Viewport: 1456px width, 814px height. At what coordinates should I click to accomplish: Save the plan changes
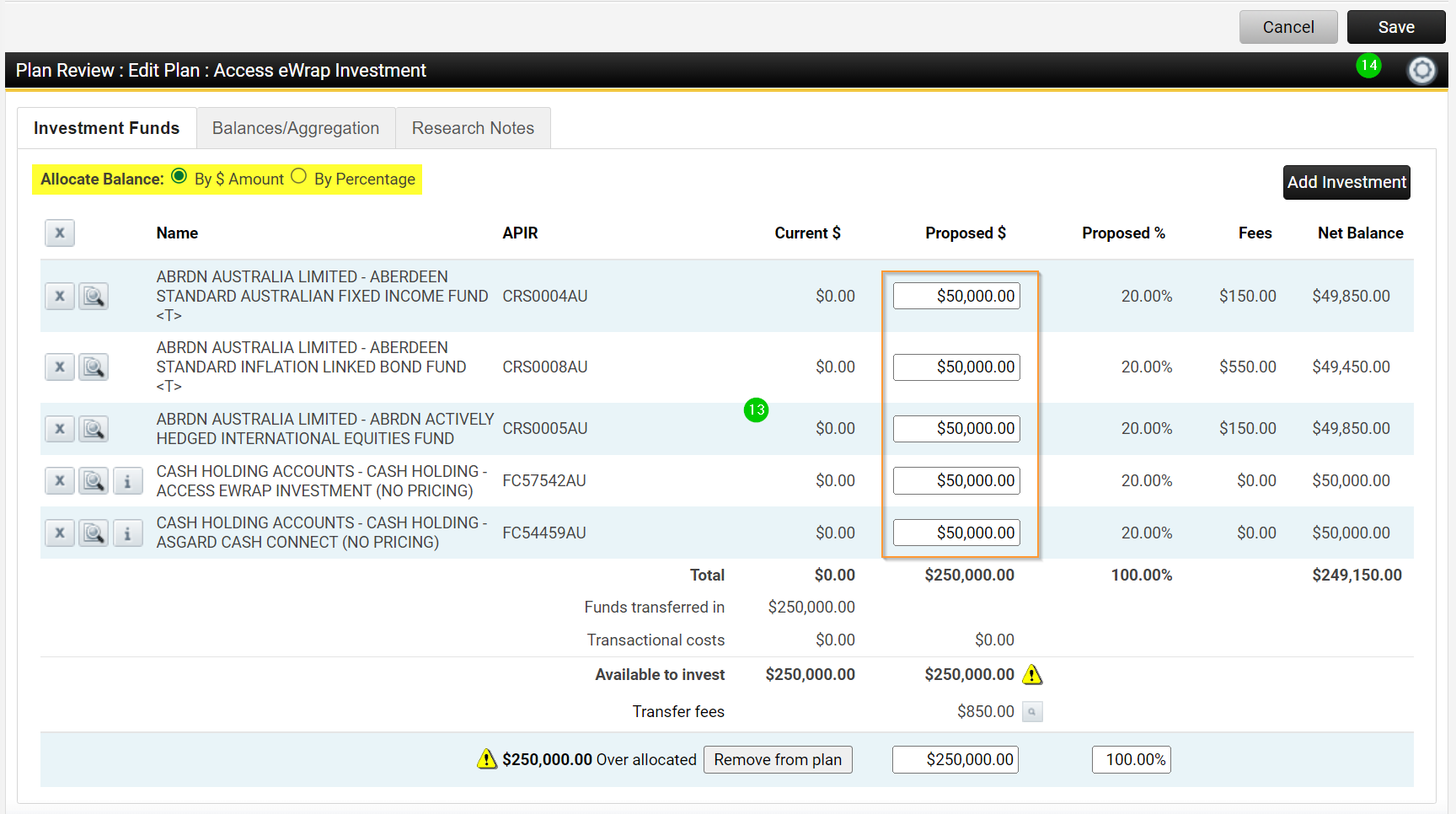pyautogui.click(x=1396, y=27)
